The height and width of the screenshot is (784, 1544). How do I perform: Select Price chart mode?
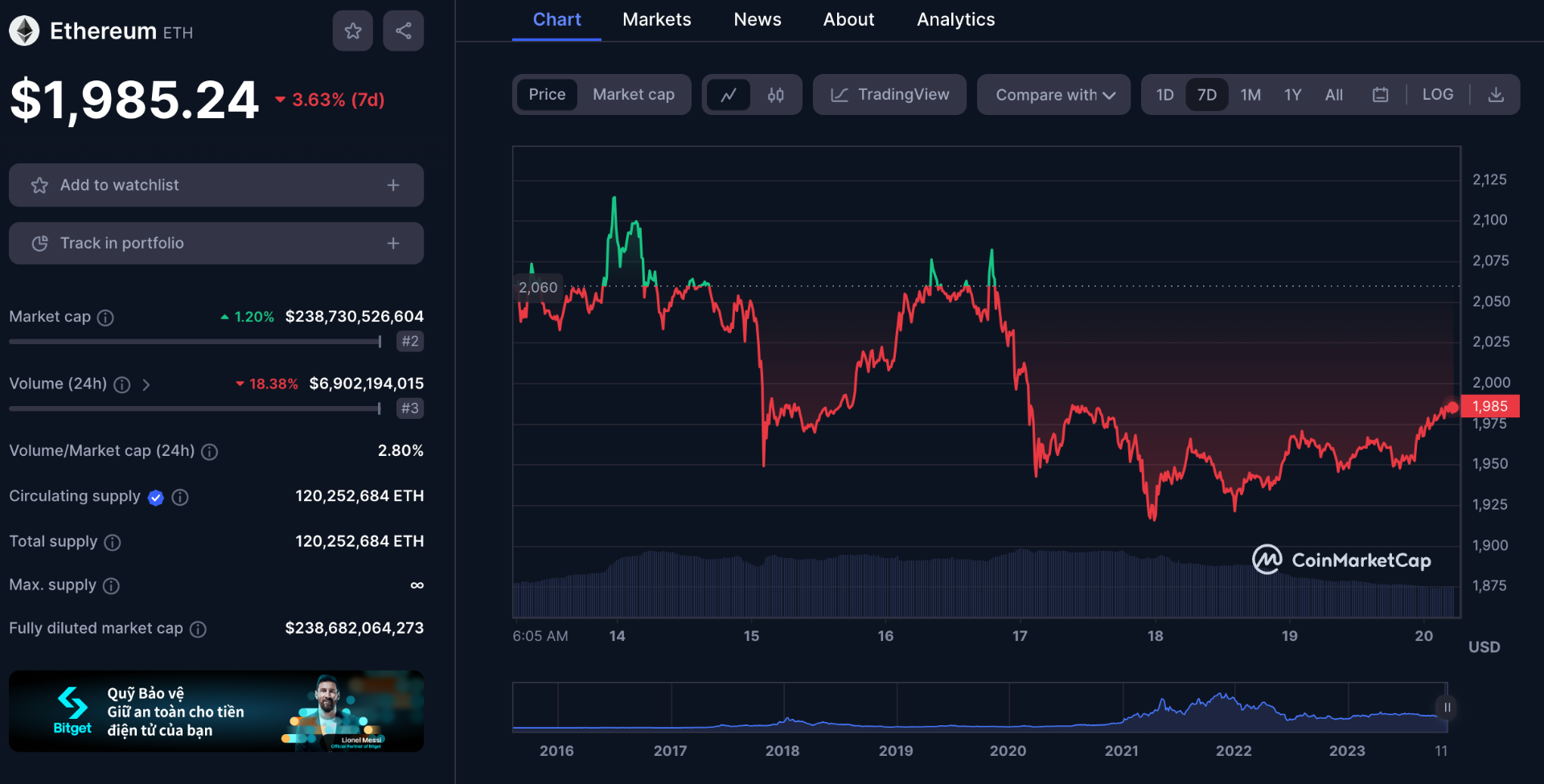coord(547,95)
